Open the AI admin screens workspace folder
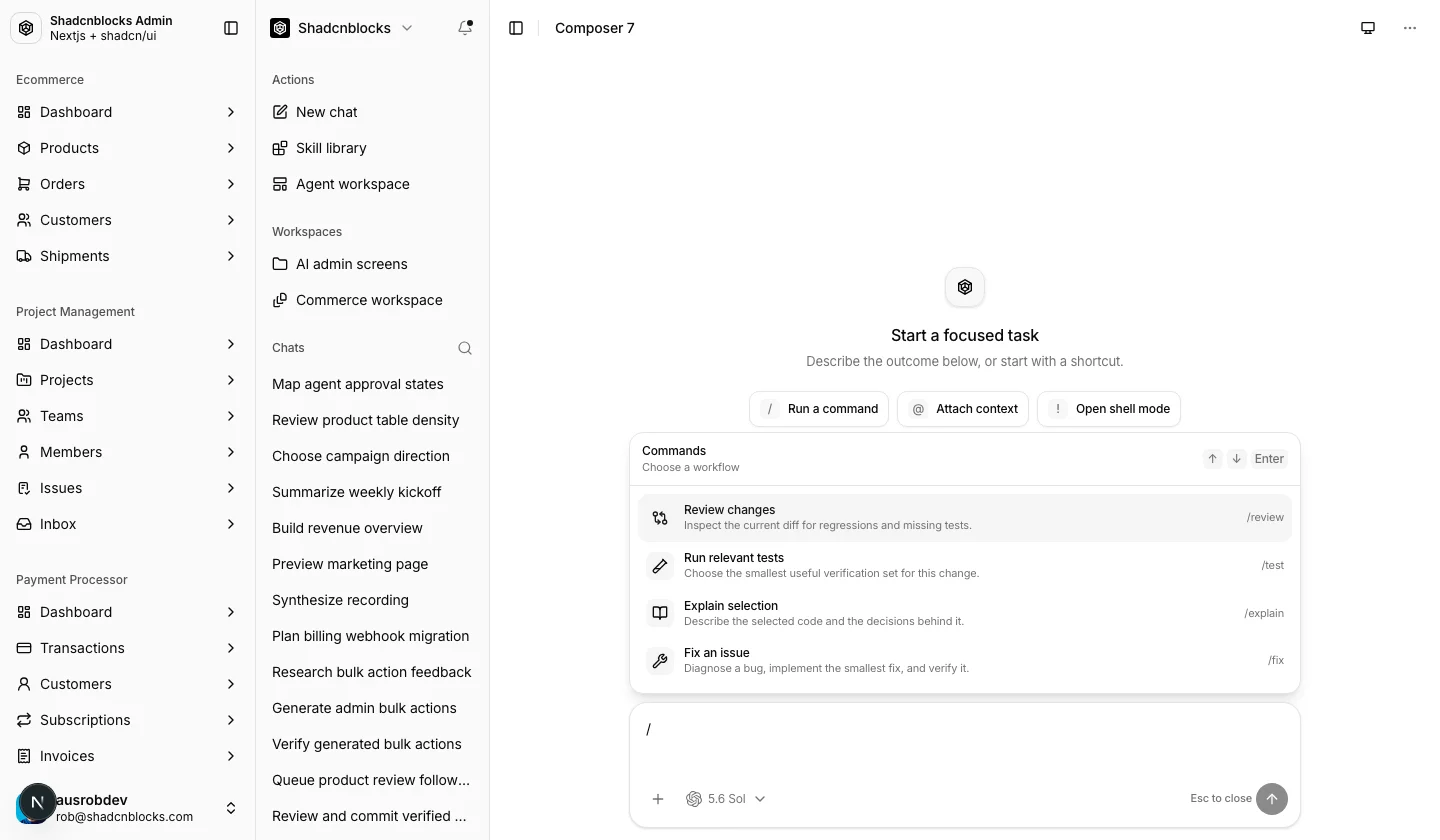 (x=372, y=264)
